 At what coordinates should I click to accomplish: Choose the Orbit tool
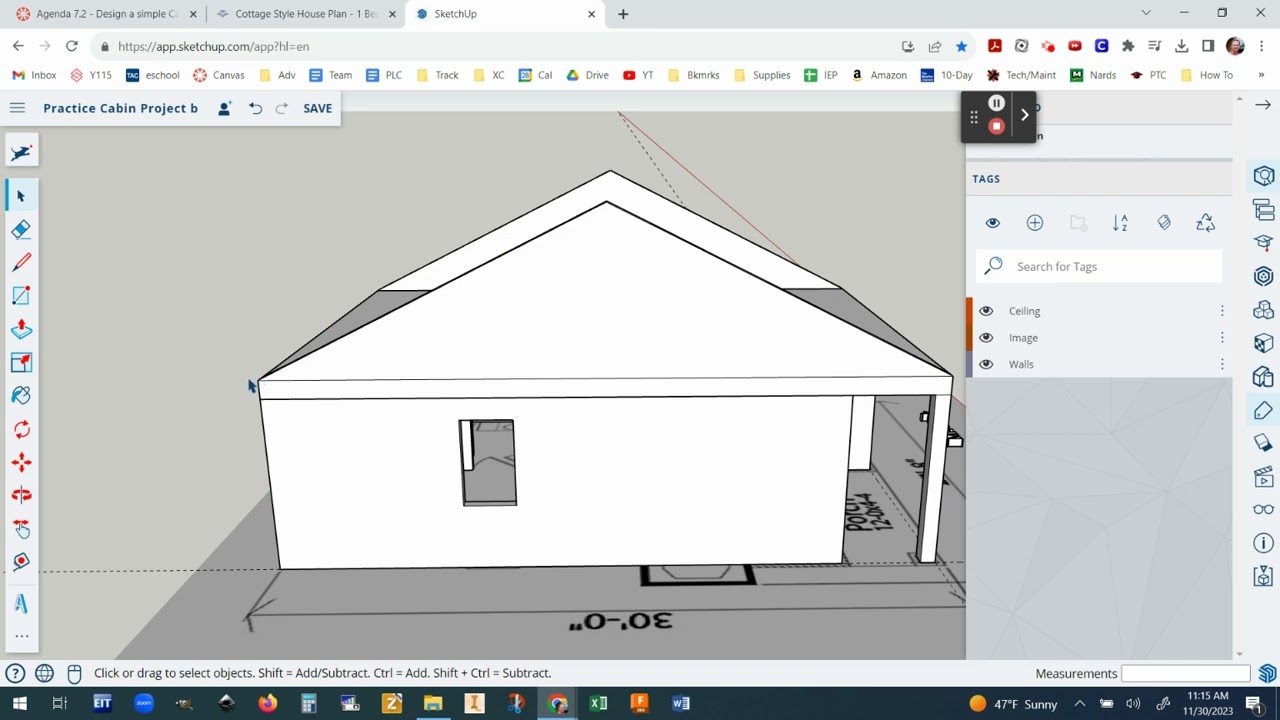[21, 495]
